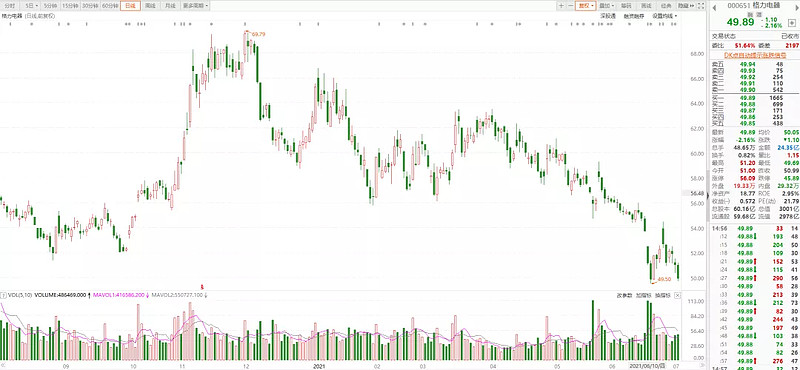This screenshot has height=370, width=800.
Task: Select the 30分钟 period tab
Action: pyautogui.click(x=90, y=6)
